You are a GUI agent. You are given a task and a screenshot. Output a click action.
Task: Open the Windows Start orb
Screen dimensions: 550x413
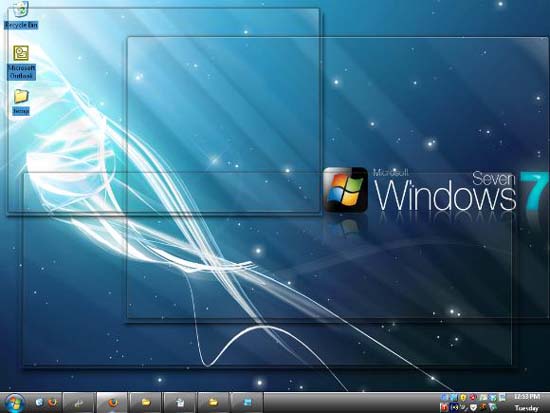pos(14,403)
